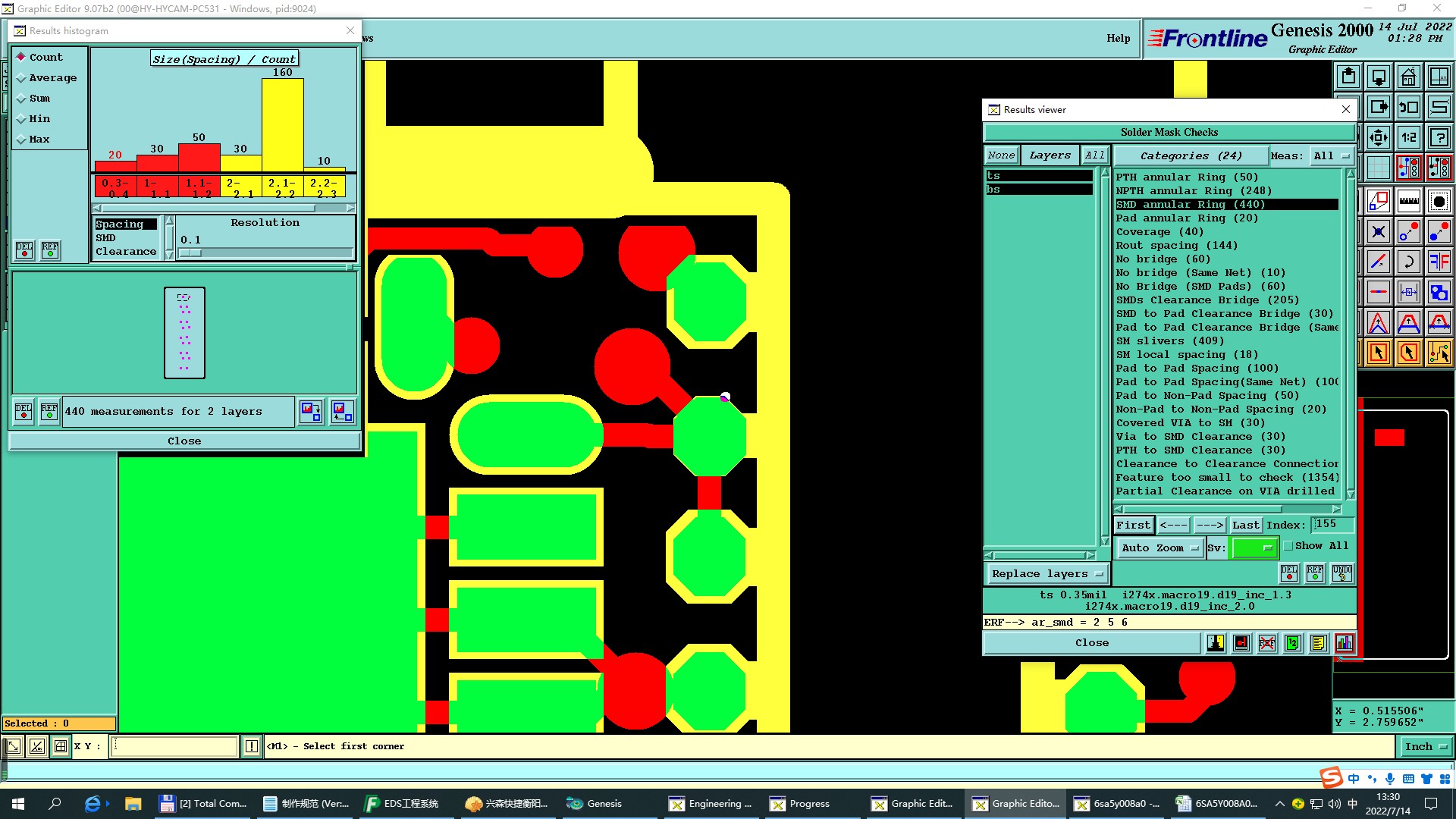Click the red 0.3-0.4 range cell
The image size is (1456, 819).
[x=115, y=187]
